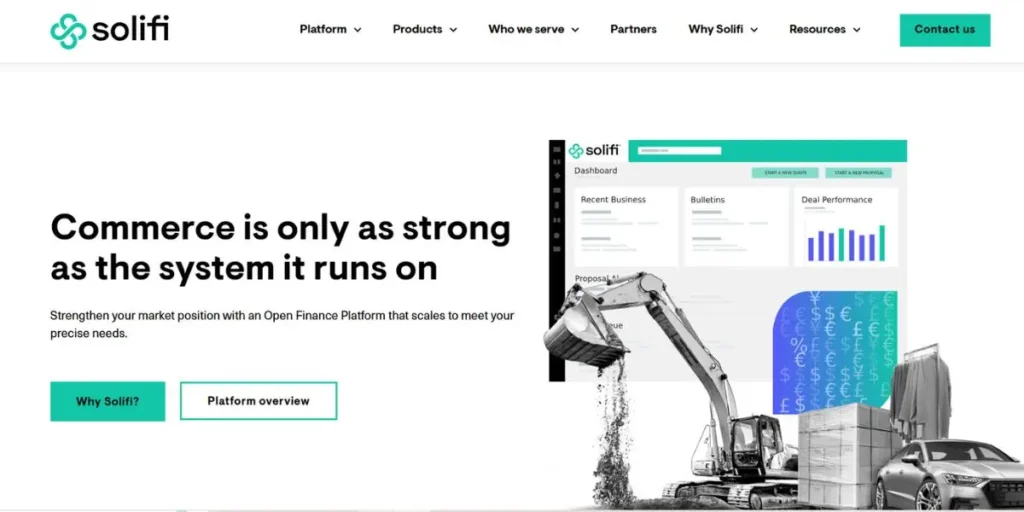Click Start a New Proposal in mockup
The width and height of the screenshot is (1024, 512).
(x=859, y=173)
